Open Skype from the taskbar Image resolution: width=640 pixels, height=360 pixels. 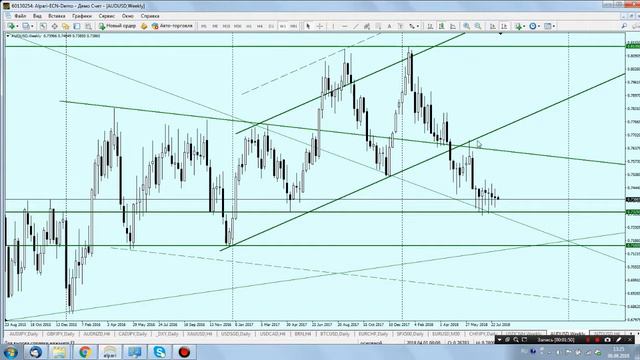point(159,352)
